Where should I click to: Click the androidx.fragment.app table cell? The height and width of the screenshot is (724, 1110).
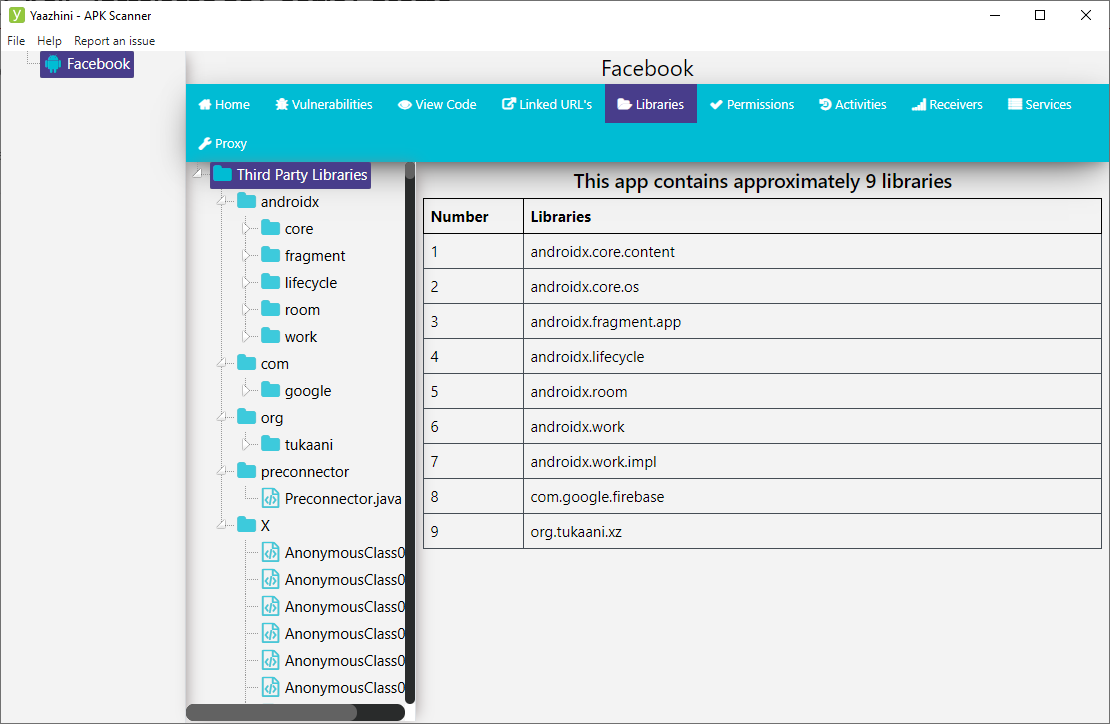click(812, 321)
